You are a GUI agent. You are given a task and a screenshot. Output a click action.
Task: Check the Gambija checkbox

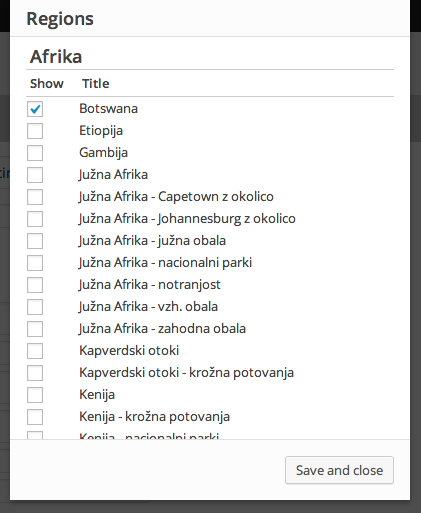click(35, 153)
